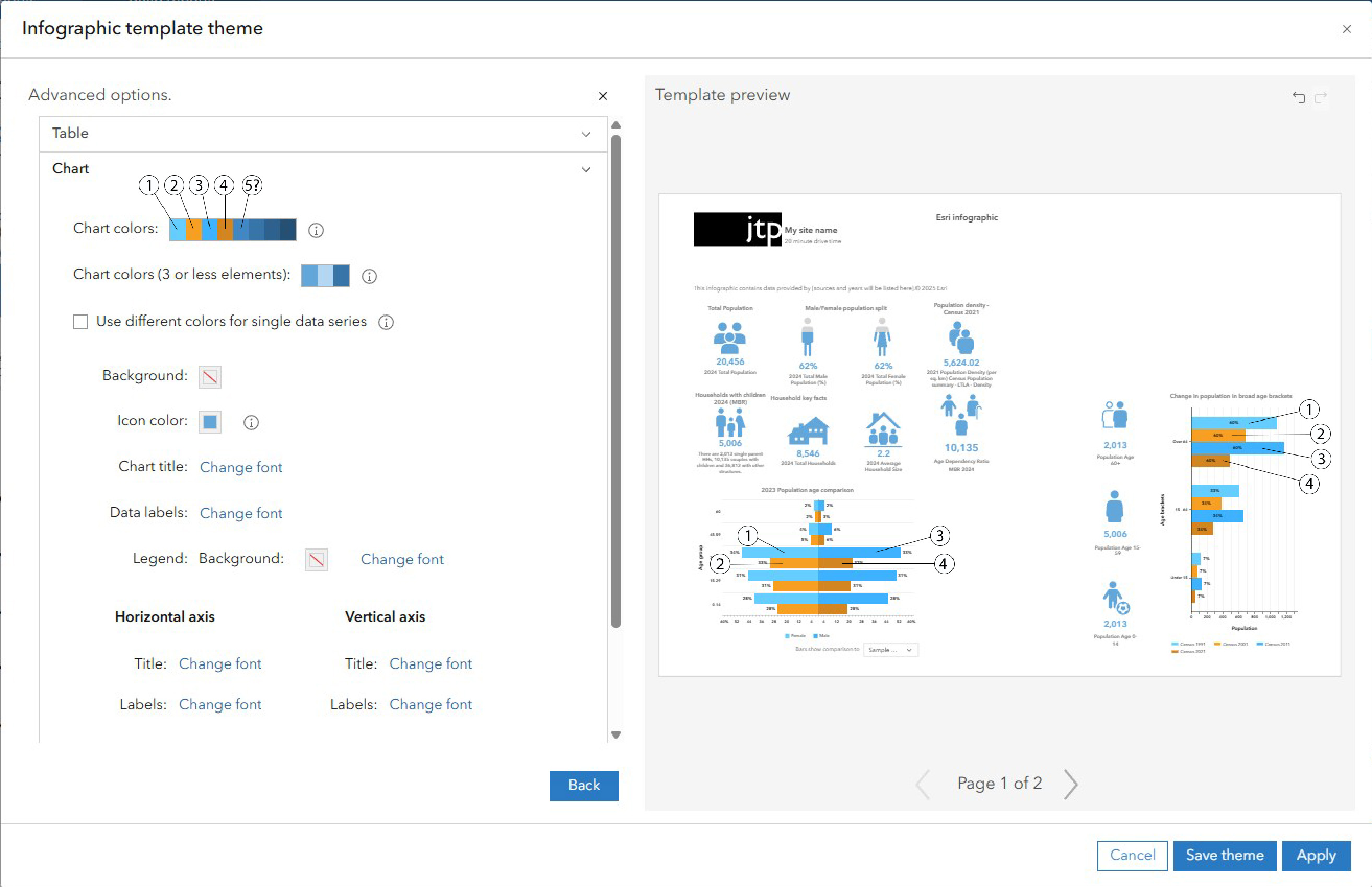This screenshot has height=887, width=1372.
Task: Pick the Icon color swatch
Action: (210, 422)
